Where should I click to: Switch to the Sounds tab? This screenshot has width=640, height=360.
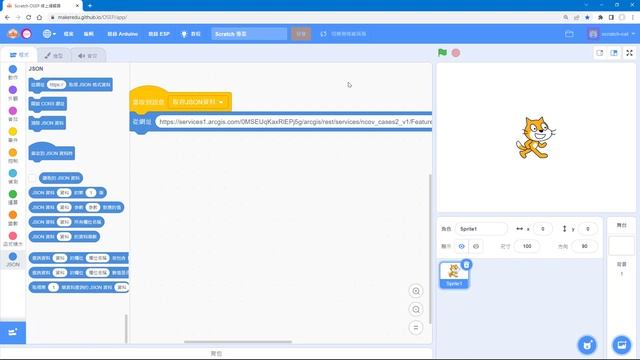(x=88, y=56)
